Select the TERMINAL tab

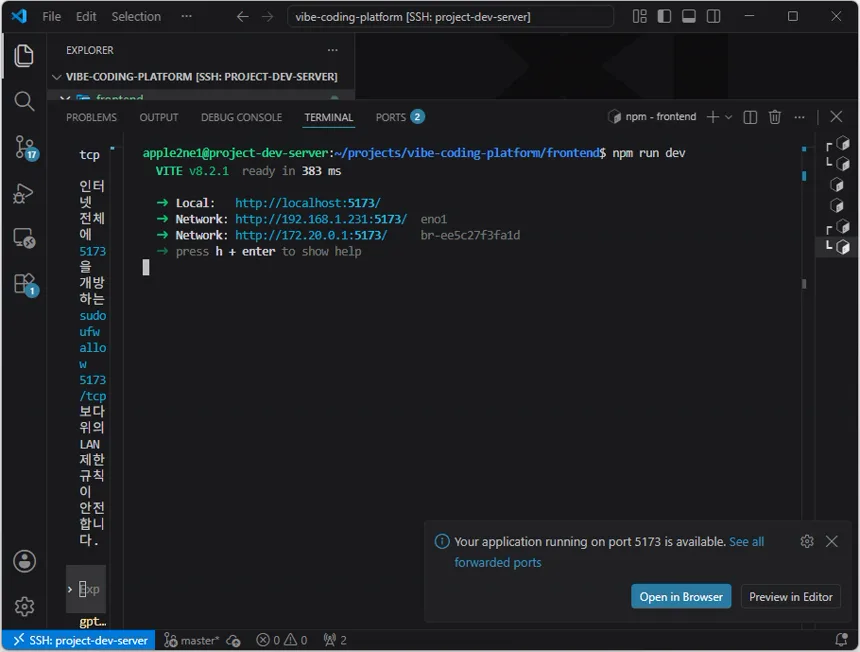point(329,117)
